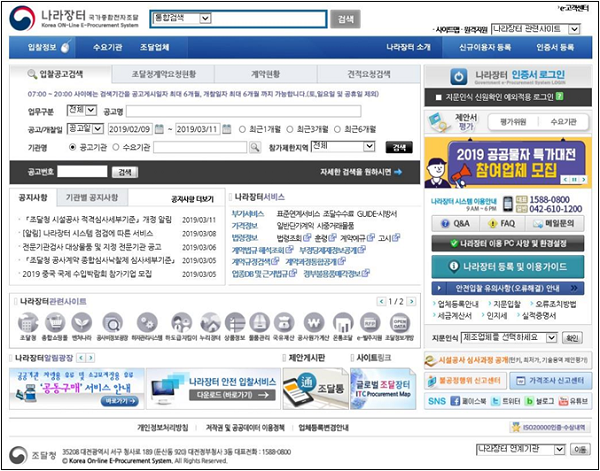The image size is (600, 471).
Task: Open the 국유재산 icon
Action: click(284, 323)
